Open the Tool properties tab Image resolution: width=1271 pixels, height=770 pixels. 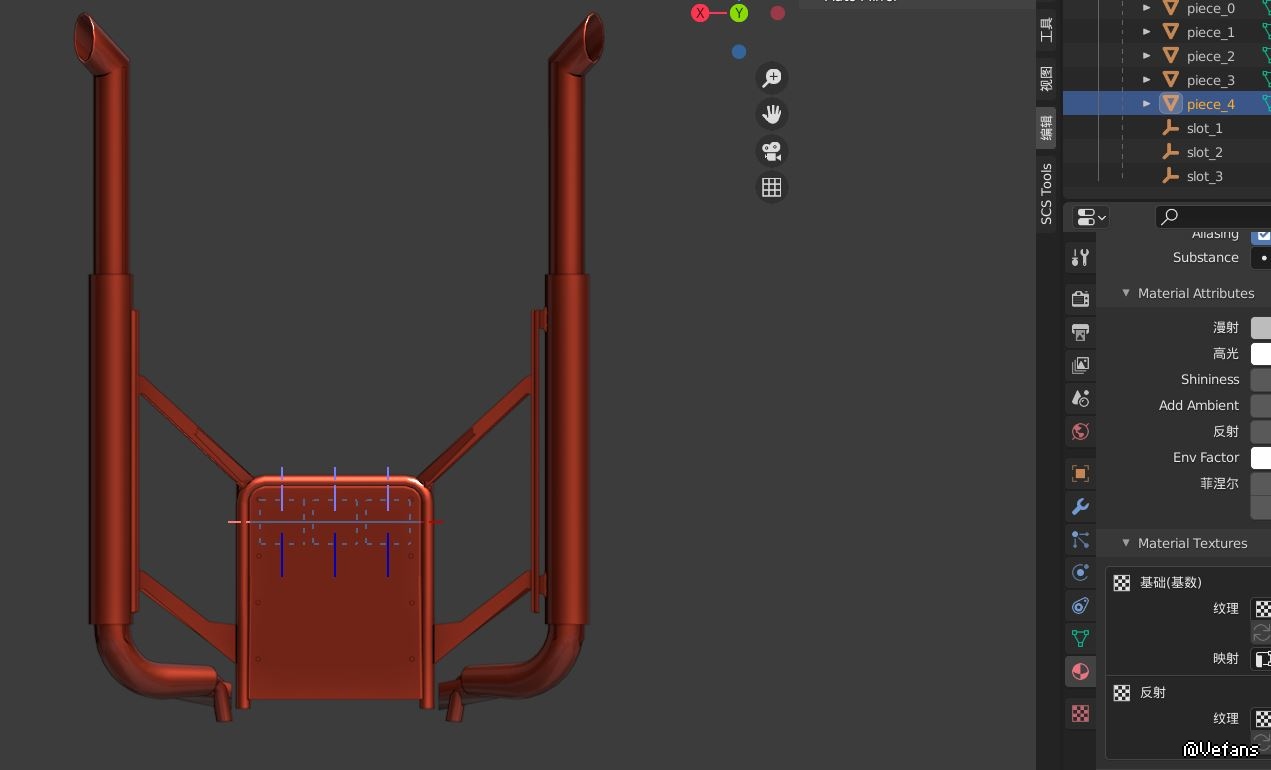coord(1080,258)
